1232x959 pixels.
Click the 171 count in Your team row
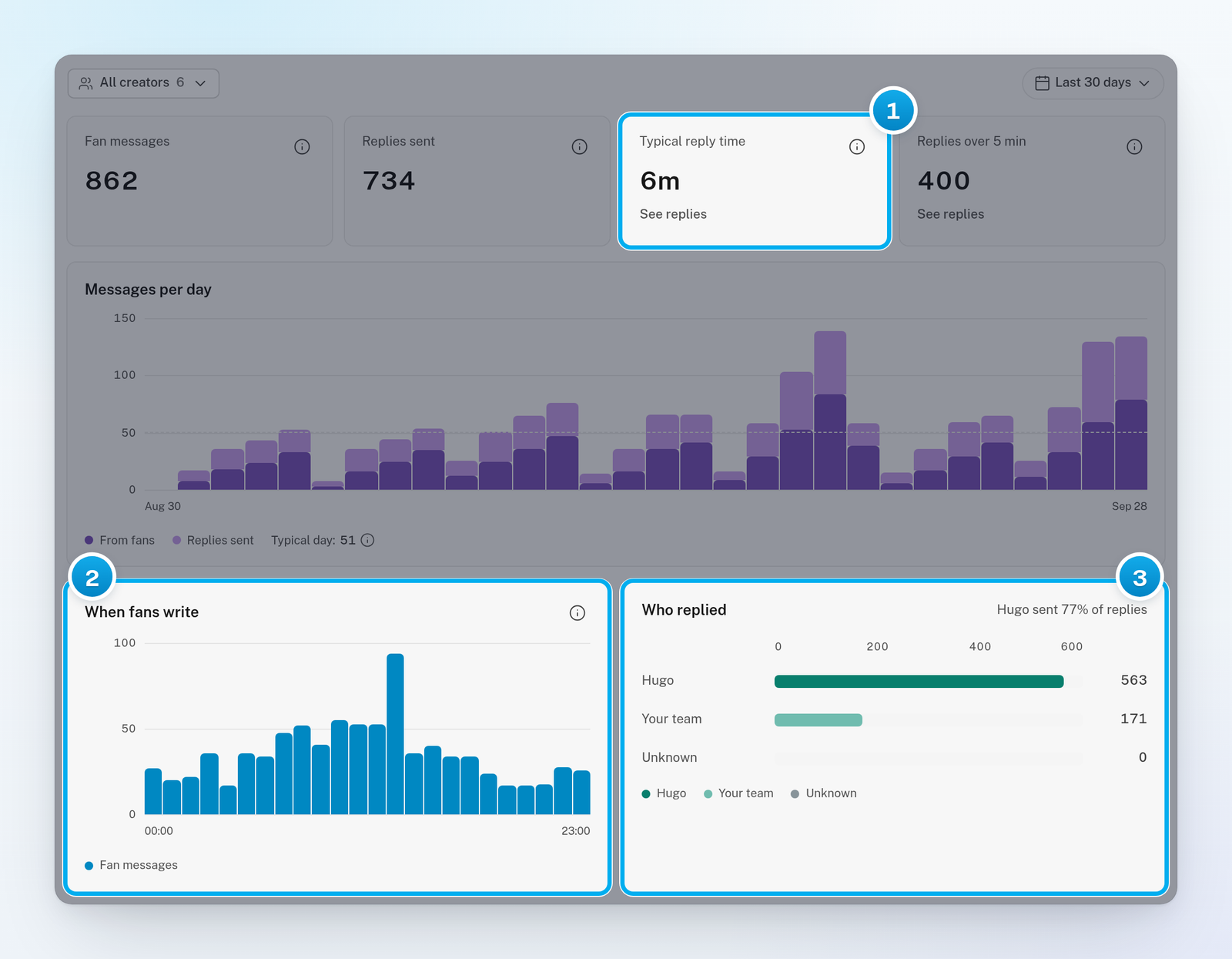[1133, 719]
